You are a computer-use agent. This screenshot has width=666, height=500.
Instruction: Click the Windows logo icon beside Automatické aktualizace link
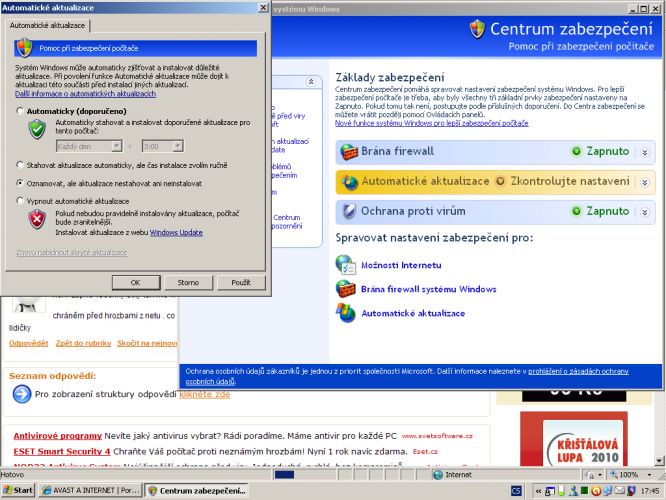coord(345,313)
